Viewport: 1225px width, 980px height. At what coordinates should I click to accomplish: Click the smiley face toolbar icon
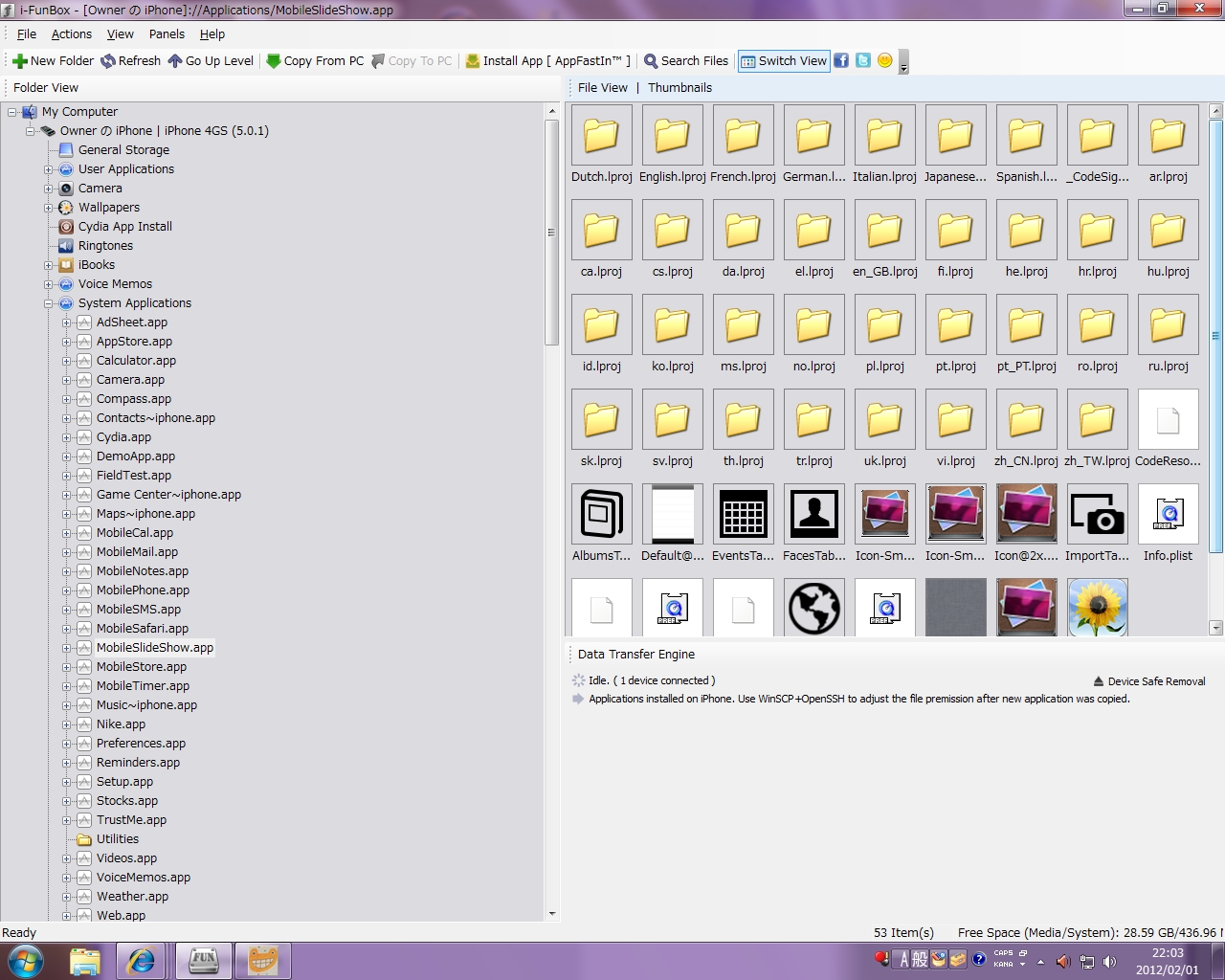click(x=885, y=60)
